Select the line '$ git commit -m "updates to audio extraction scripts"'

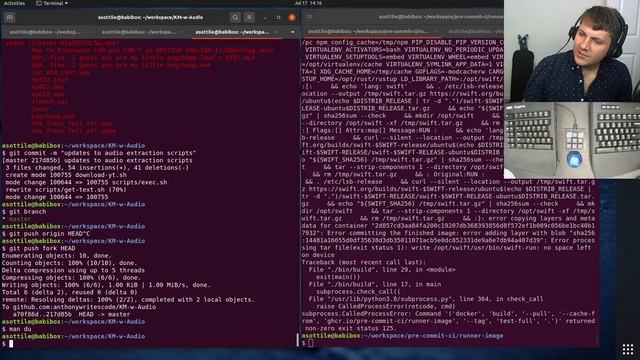[99, 153]
